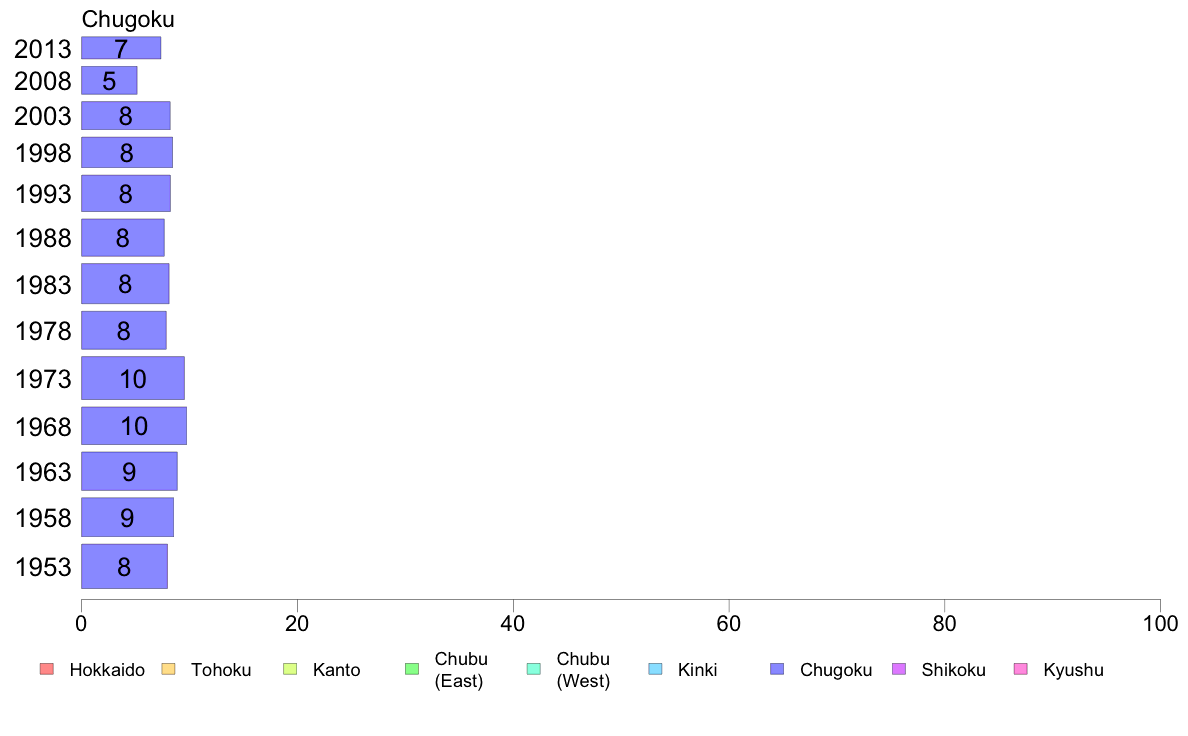The image size is (1188, 736).
Task: Click the Chubu (West) teal legend swatch
Action: click(533, 669)
